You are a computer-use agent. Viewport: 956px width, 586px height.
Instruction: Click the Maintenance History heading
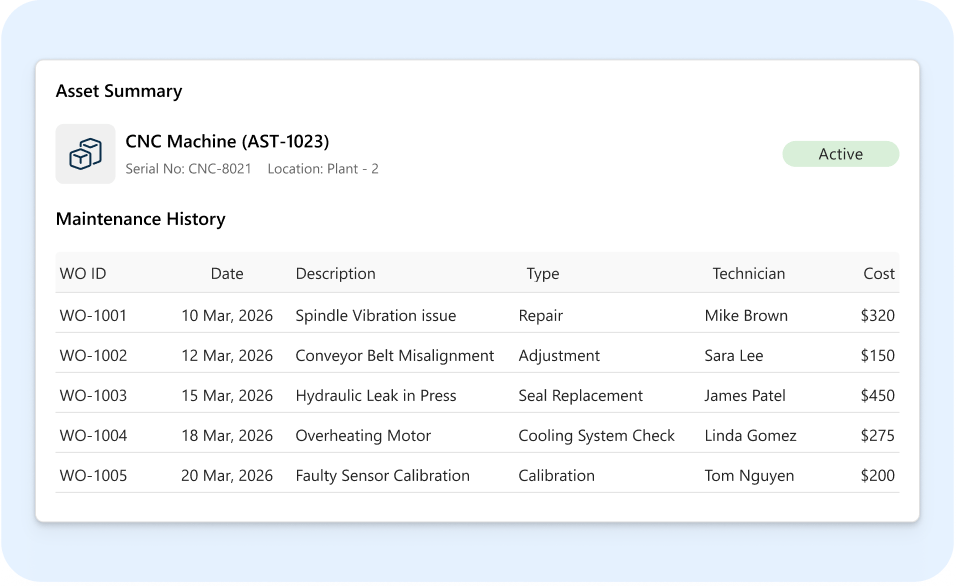point(141,219)
